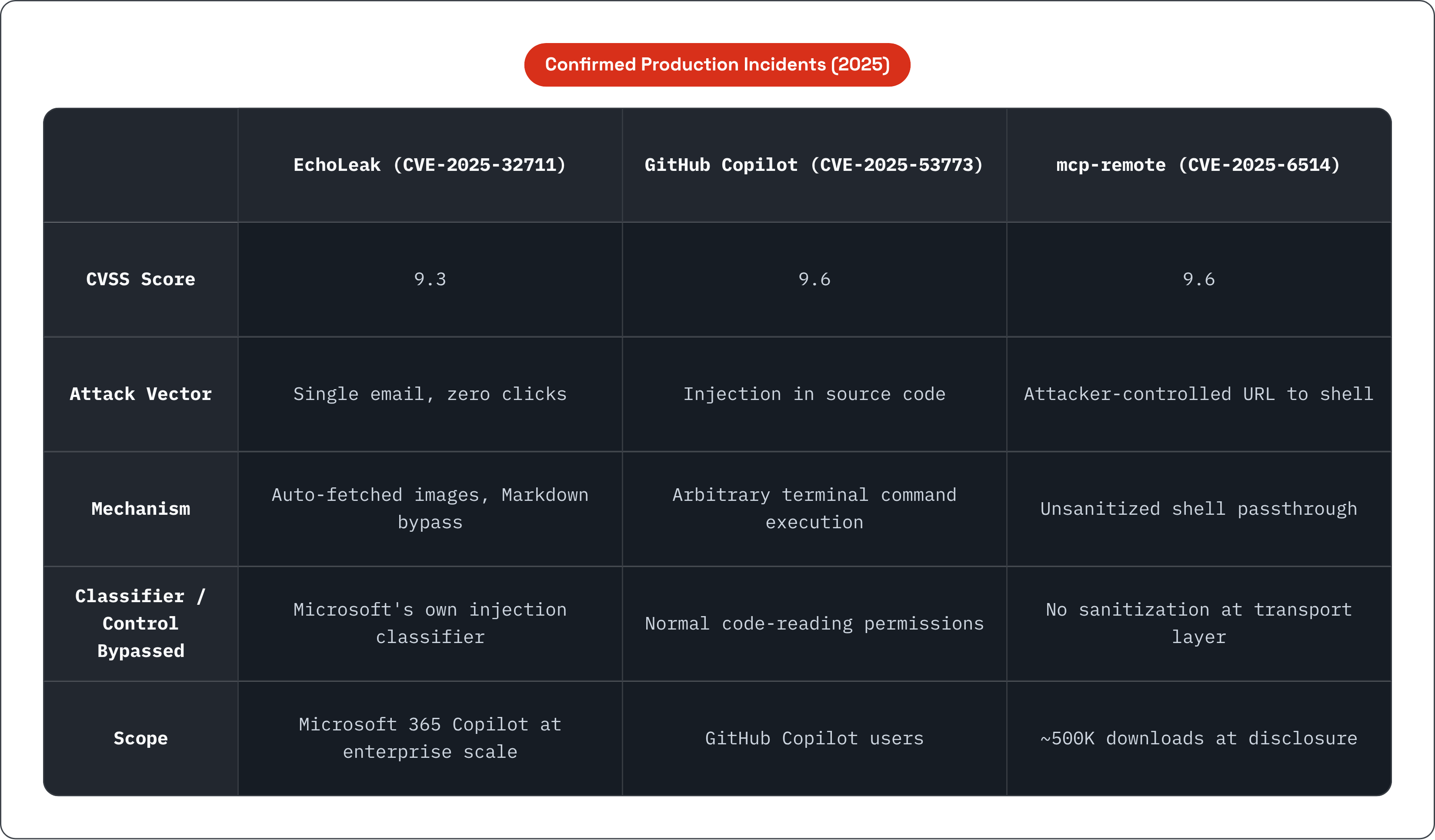Click 'Normal code-reading permissions' cell
The height and width of the screenshot is (840, 1435).
pos(814,623)
